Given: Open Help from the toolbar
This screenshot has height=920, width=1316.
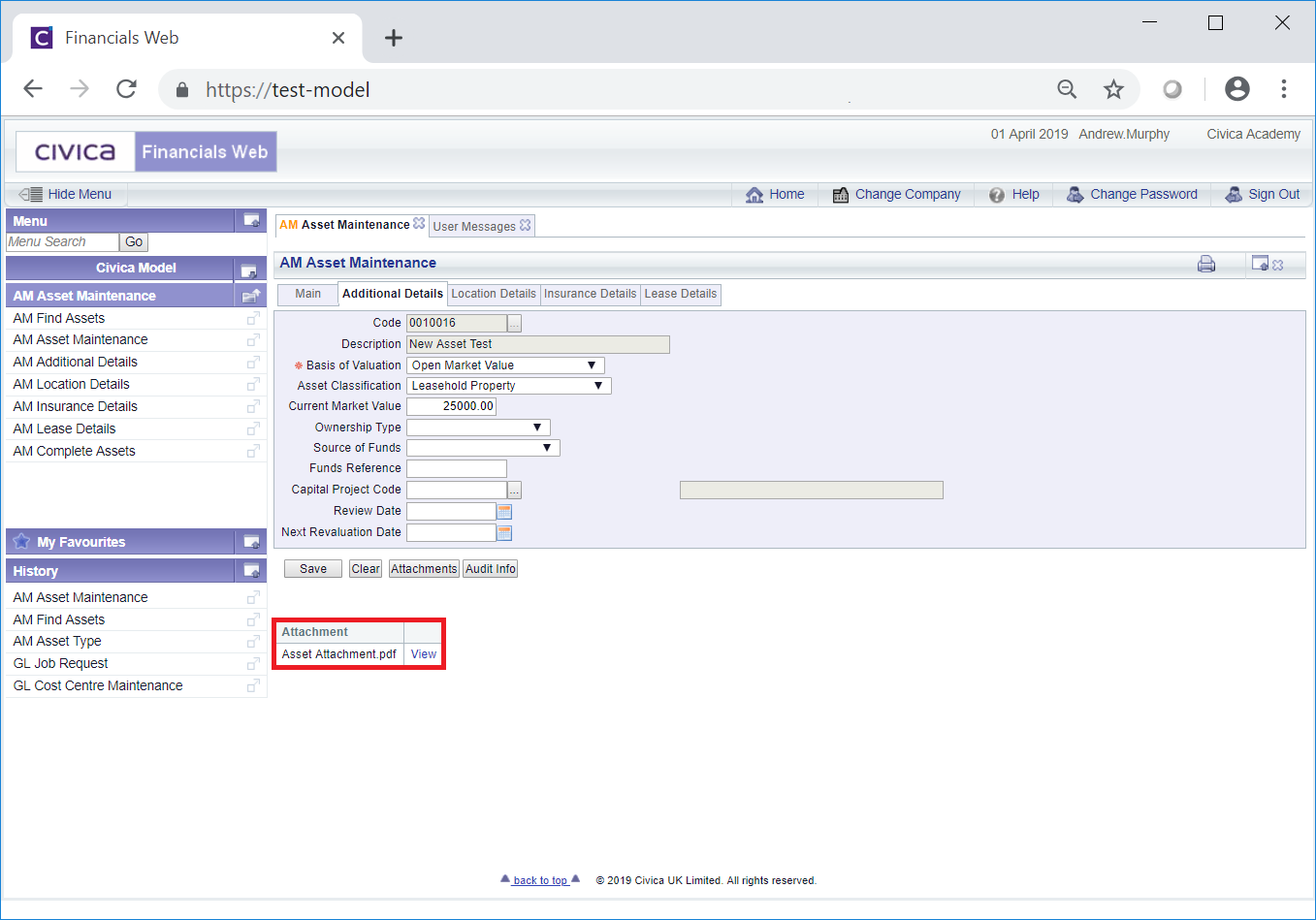Looking at the screenshot, I should (x=1013, y=194).
